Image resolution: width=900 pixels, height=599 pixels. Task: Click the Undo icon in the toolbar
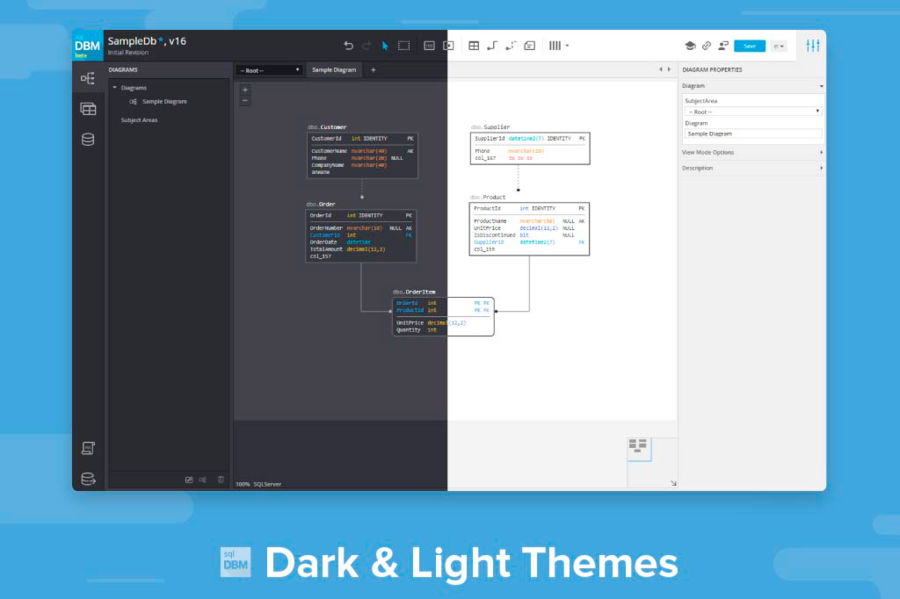pos(349,45)
